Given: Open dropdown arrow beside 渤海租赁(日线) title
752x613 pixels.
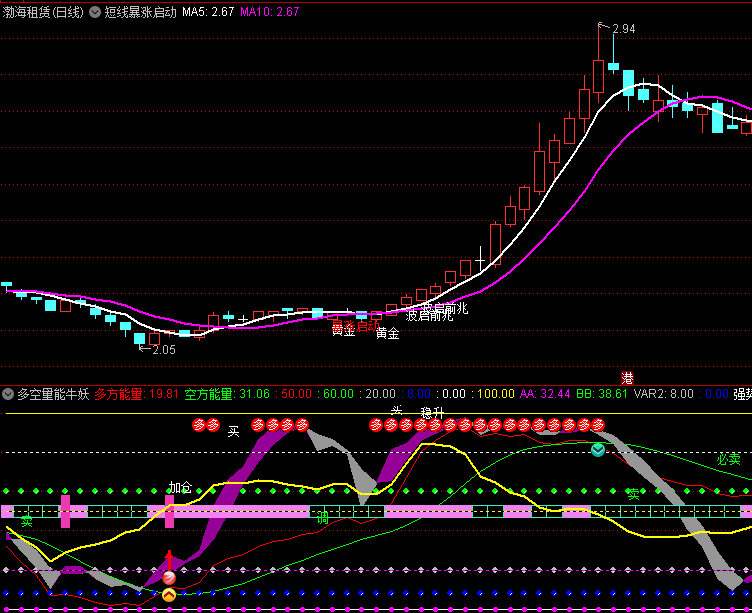Looking at the screenshot, I should (x=95, y=12).
